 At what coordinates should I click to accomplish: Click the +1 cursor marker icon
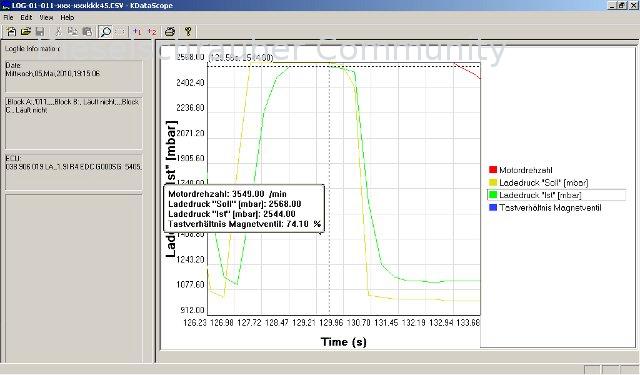click(138, 31)
